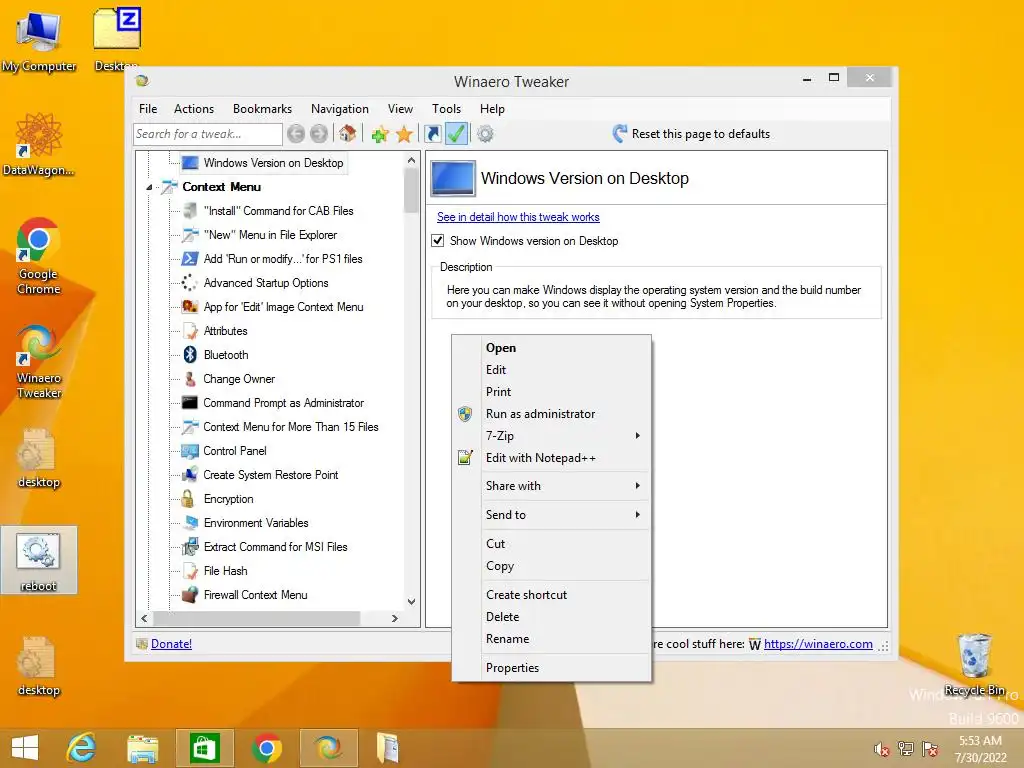This screenshot has width=1024, height=768.
Task: Click the Advanced Startup Options spinner icon
Action: (189, 283)
